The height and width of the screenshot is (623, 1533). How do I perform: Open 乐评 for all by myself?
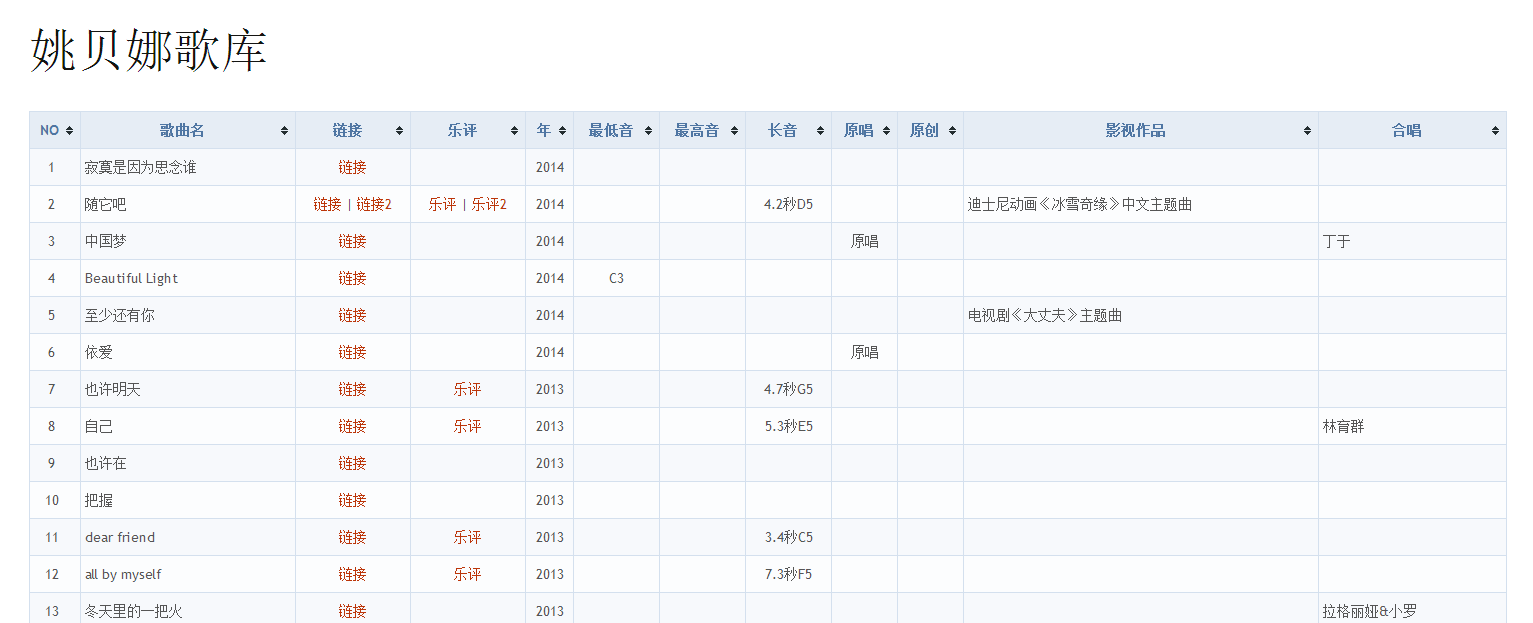tap(467, 575)
